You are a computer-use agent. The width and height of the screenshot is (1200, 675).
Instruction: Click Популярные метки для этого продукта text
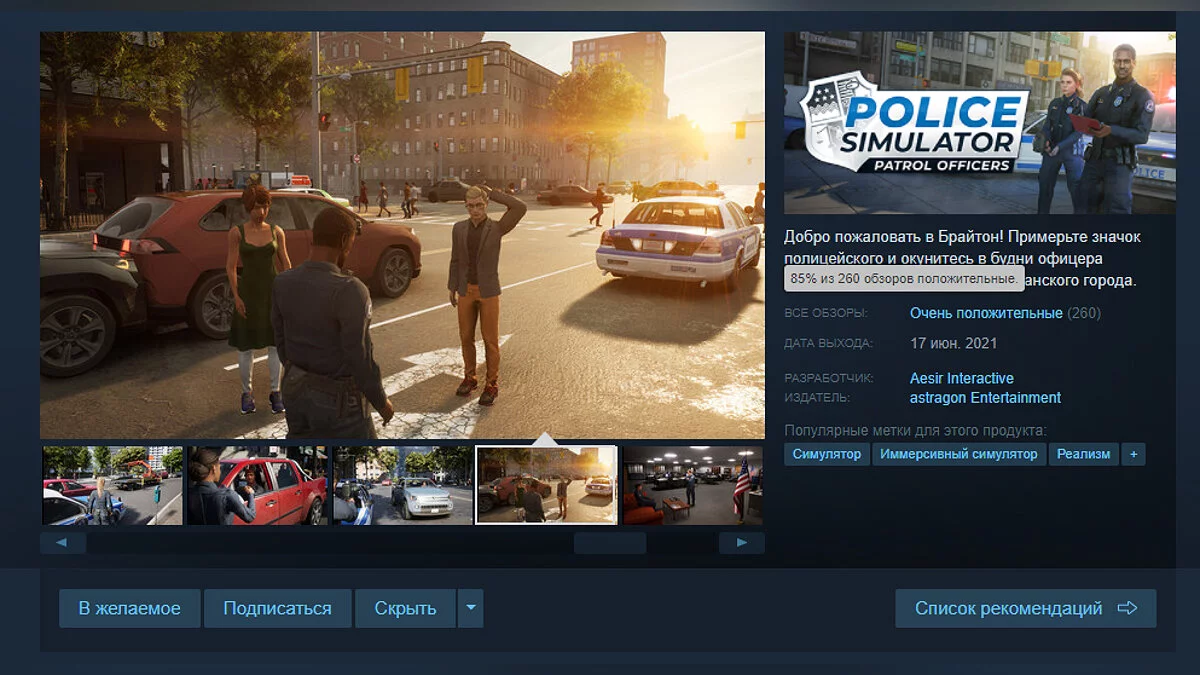click(915, 431)
